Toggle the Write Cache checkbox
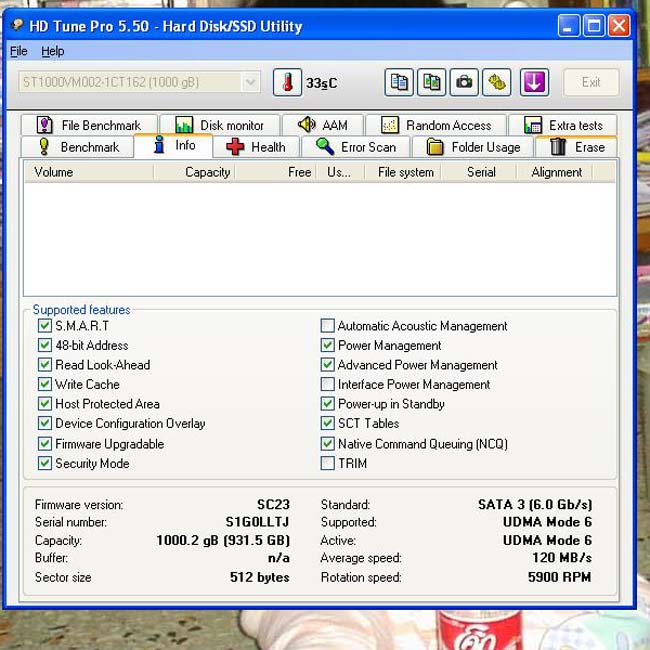Viewport: 650px width, 650px height. 44,384
